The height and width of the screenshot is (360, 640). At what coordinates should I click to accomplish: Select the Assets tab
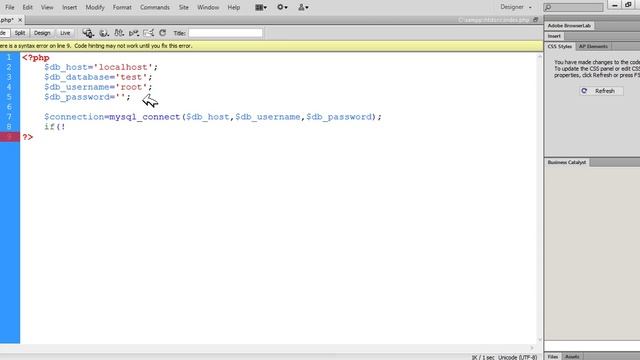coord(572,357)
